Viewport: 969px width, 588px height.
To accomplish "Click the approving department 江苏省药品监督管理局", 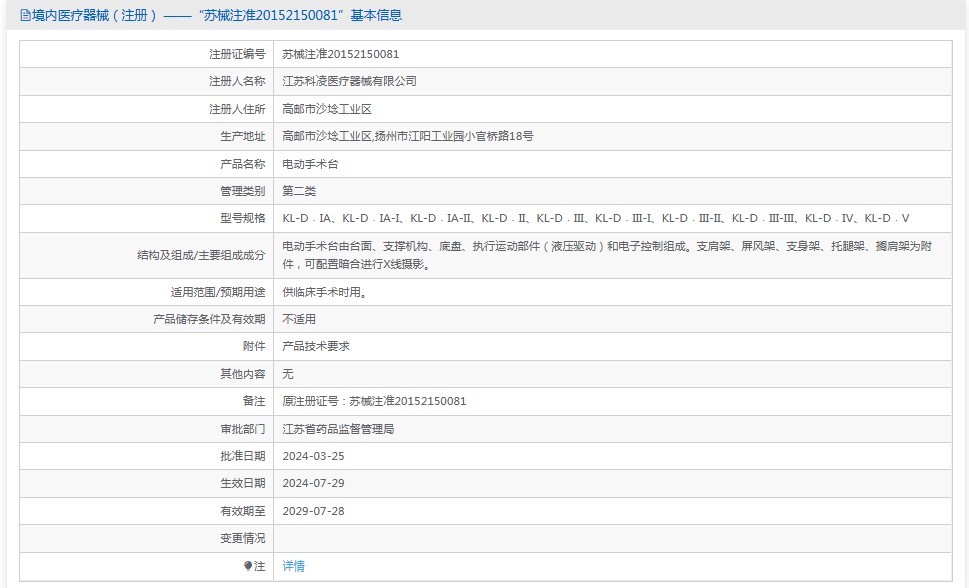I will click(x=338, y=429).
